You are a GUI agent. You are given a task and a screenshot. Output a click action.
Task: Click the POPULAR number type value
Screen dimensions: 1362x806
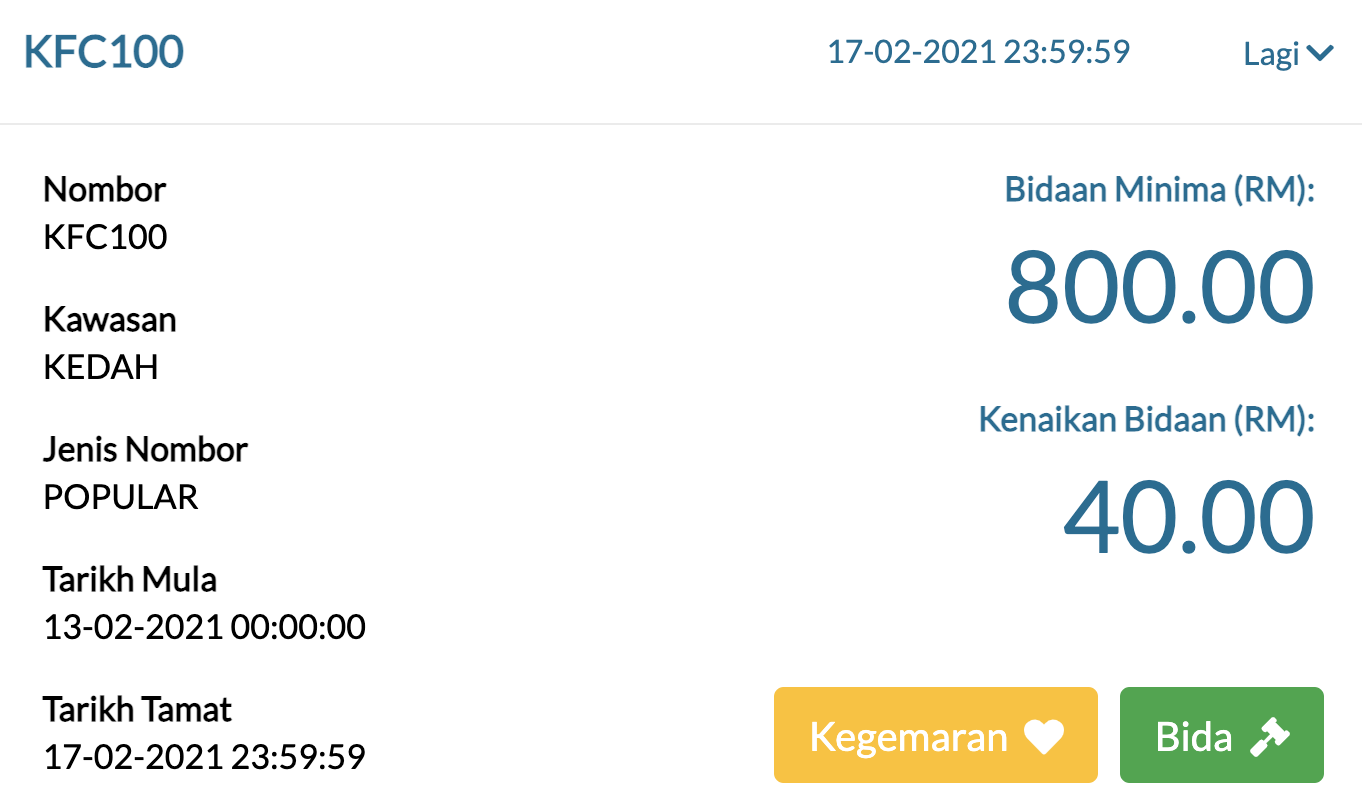coord(121,497)
